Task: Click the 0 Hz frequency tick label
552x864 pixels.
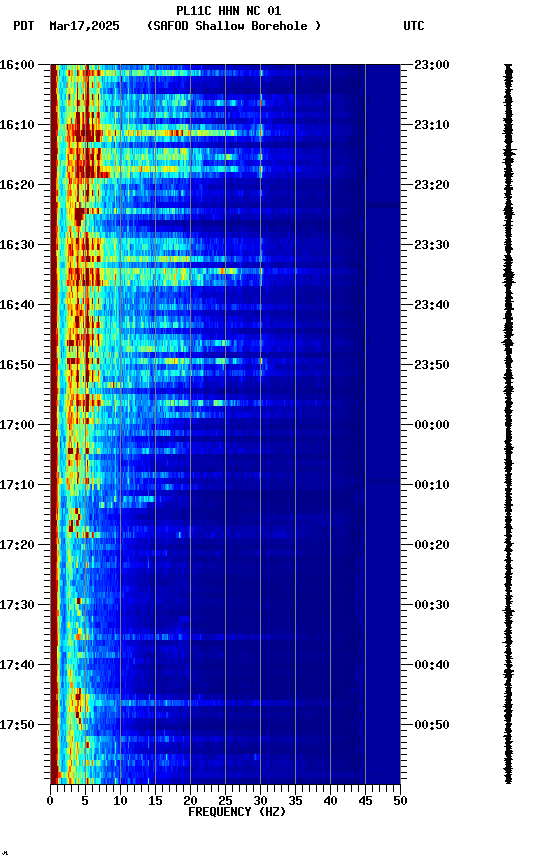Action: pyautogui.click(x=50, y=801)
